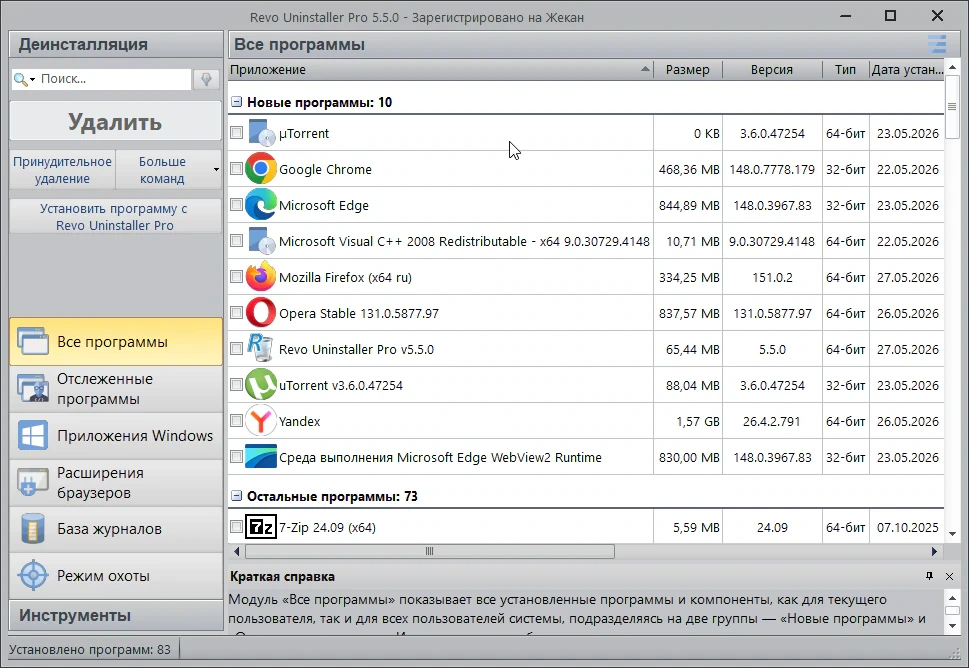Screen dimensions: 969x668
Task: Click the Microsoft Visual C++ 2008 icon
Action: coord(261,241)
